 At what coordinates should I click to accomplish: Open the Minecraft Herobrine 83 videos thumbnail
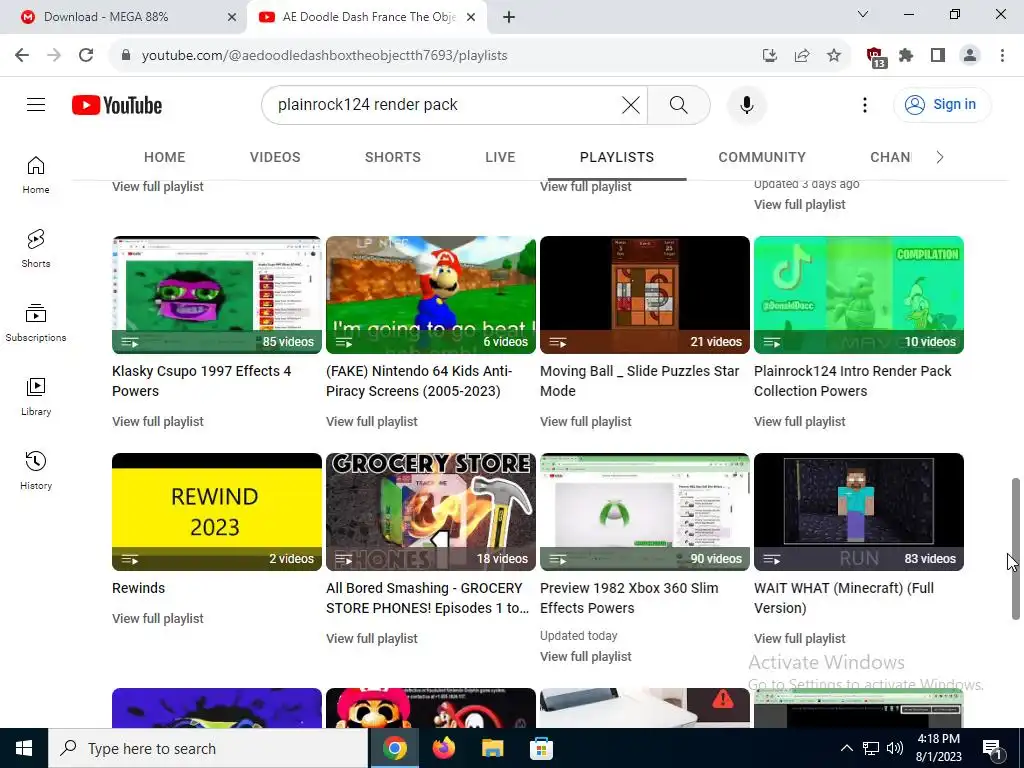pos(859,511)
